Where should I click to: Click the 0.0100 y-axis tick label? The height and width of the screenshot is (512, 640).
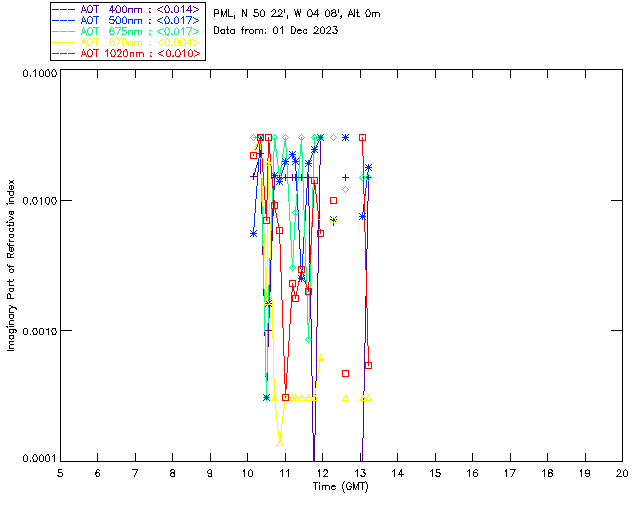(x=40, y=201)
